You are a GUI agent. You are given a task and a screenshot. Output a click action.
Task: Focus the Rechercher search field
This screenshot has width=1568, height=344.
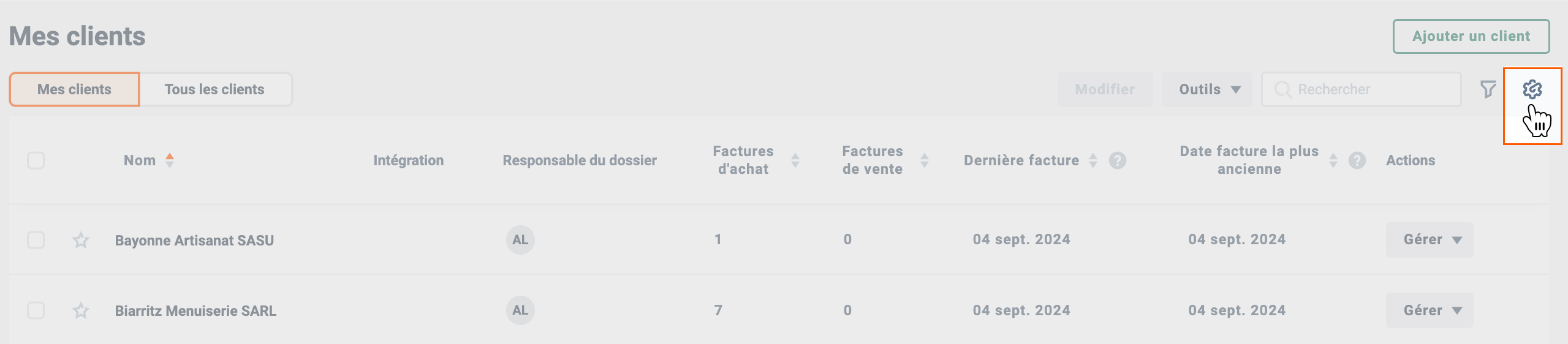(1361, 89)
